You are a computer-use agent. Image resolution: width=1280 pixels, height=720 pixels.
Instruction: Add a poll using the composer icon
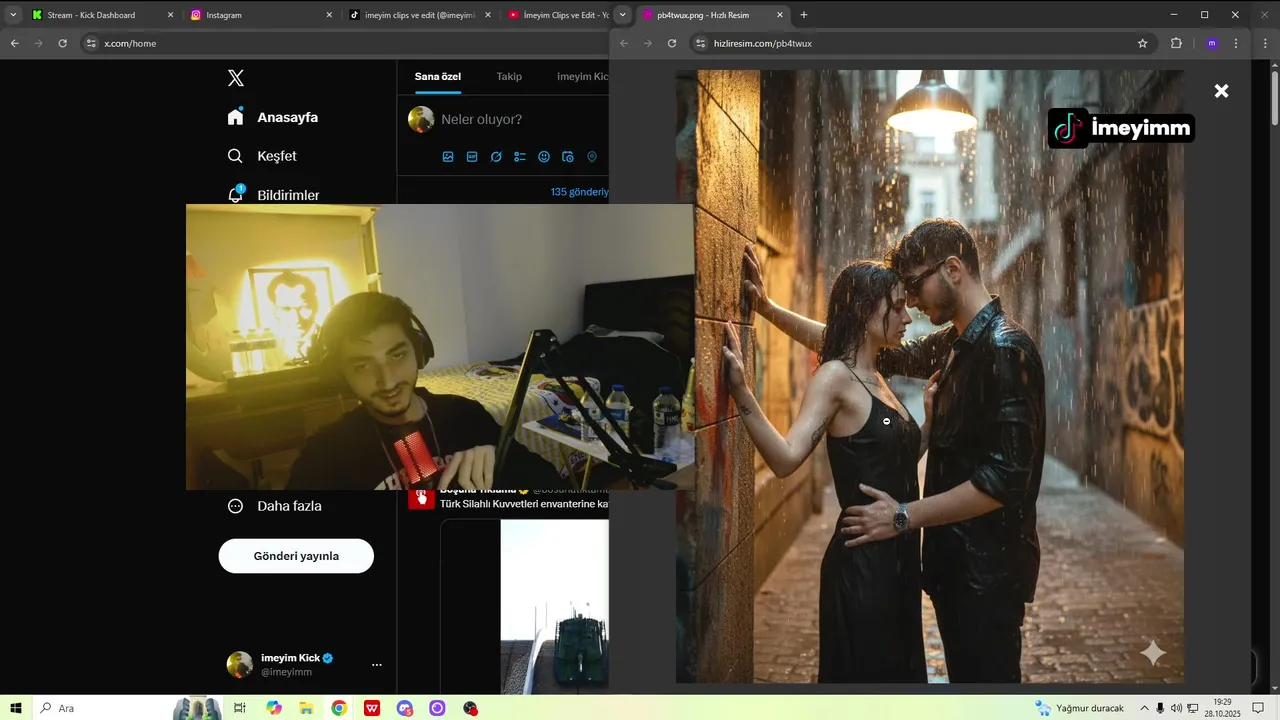(520, 157)
